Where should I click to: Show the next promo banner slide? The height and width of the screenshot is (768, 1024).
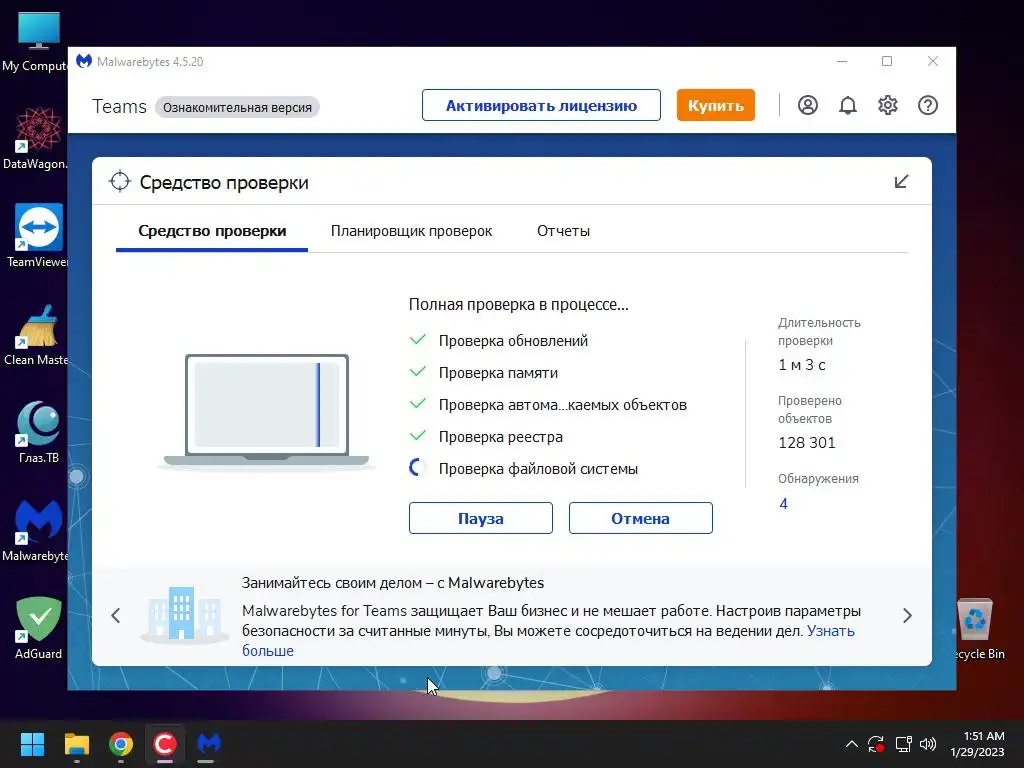tap(907, 616)
